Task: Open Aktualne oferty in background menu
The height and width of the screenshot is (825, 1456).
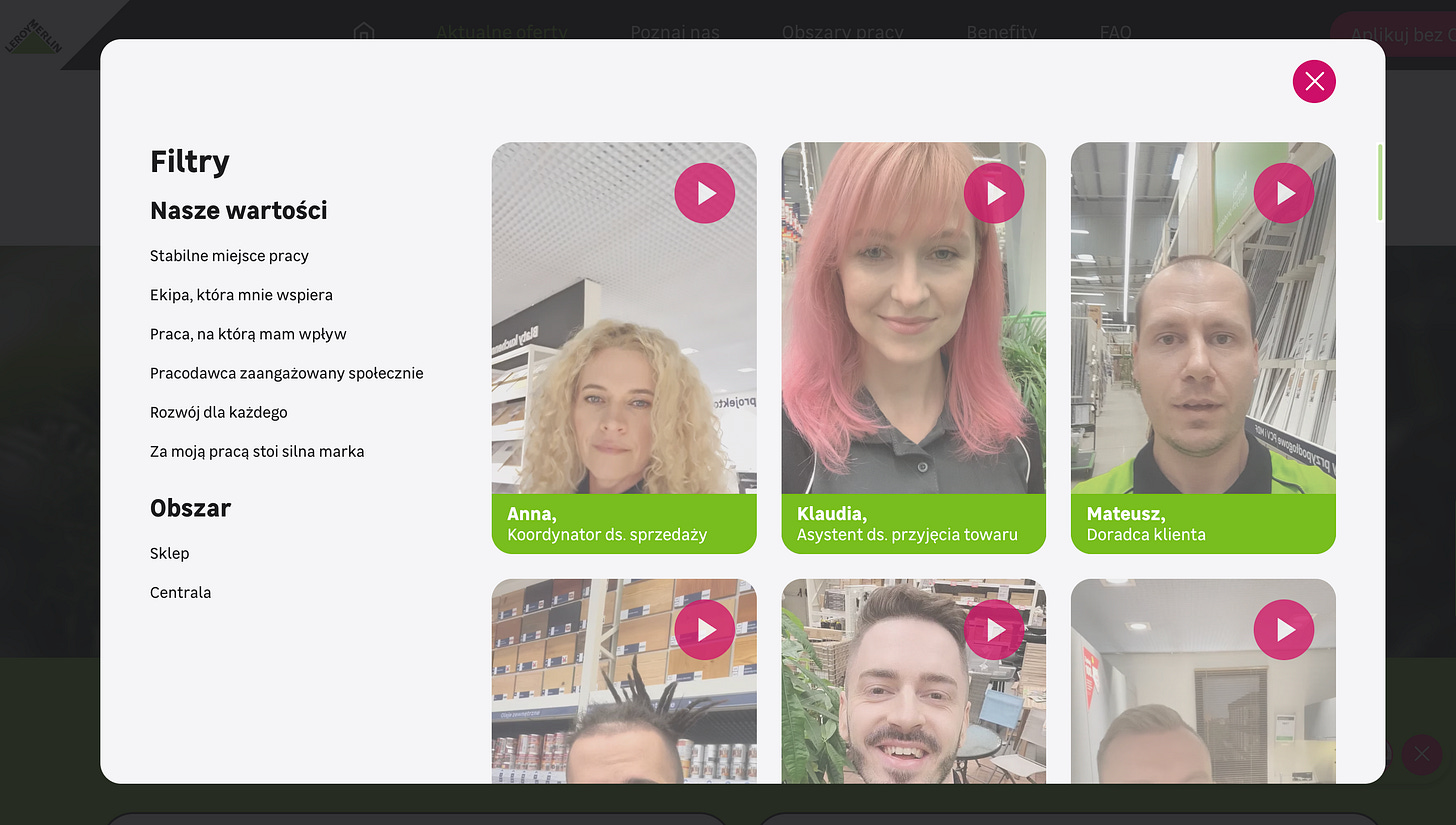Action: [x=501, y=32]
